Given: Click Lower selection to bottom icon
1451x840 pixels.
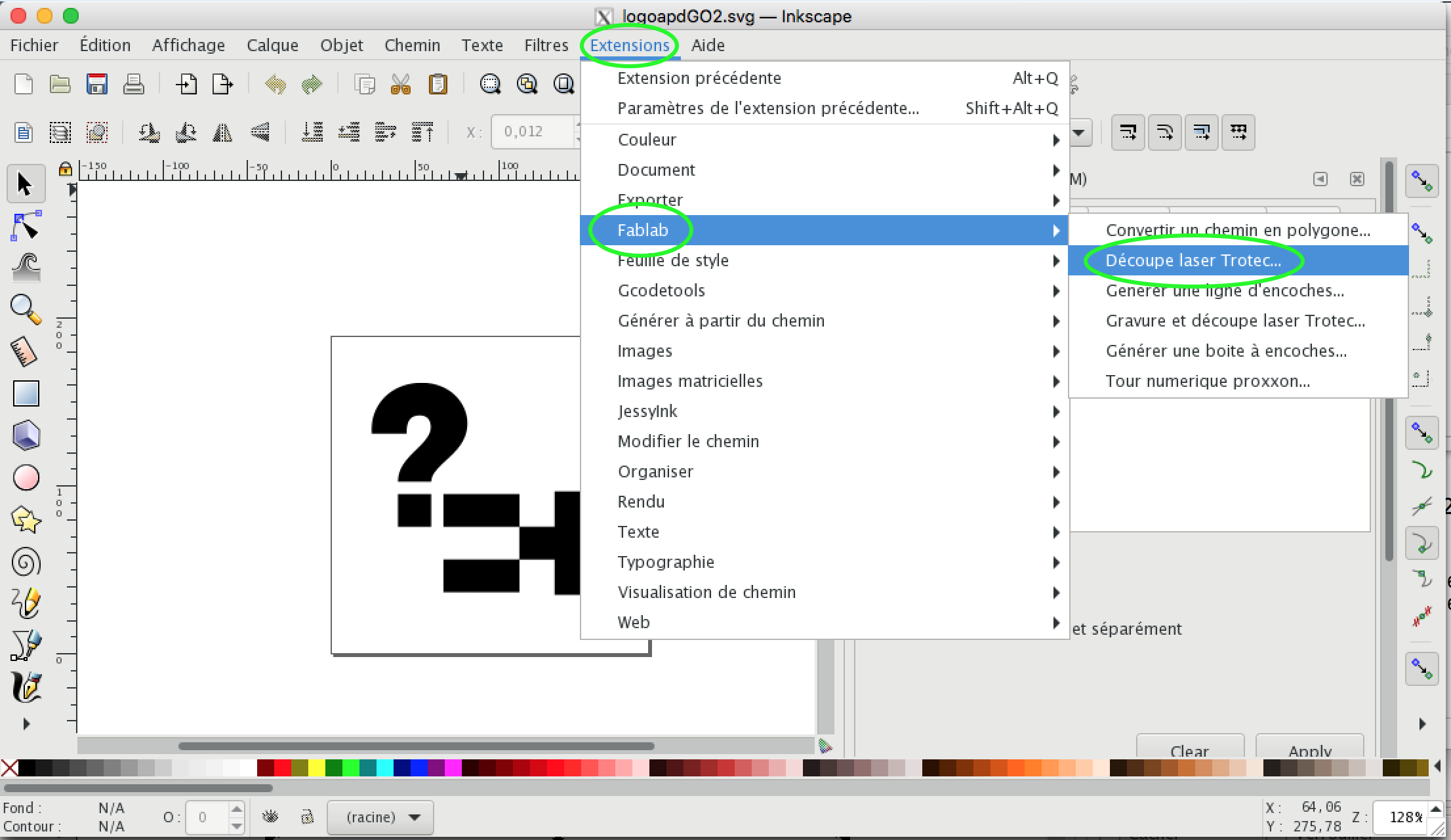Looking at the screenshot, I should [312, 132].
